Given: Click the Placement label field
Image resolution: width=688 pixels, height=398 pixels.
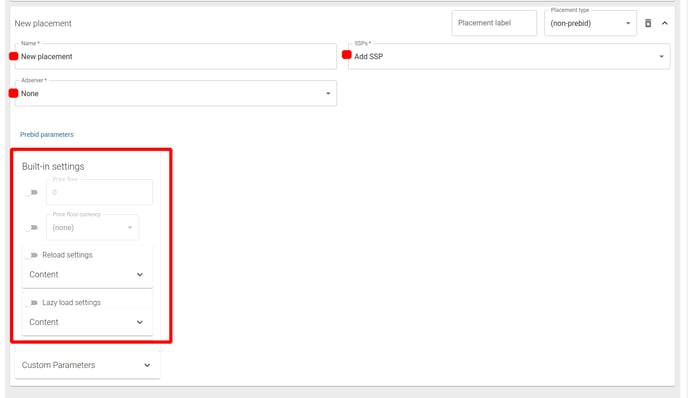Looking at the screenshot, I should [494, 23].
